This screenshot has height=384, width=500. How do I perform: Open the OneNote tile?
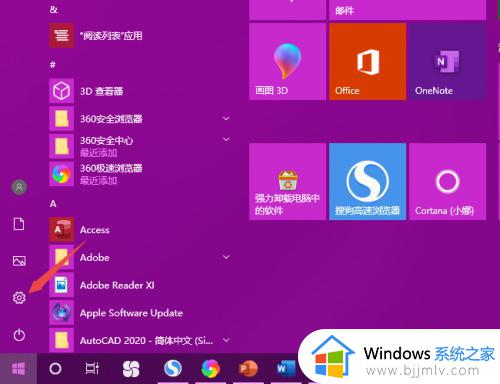pos(448,61)
